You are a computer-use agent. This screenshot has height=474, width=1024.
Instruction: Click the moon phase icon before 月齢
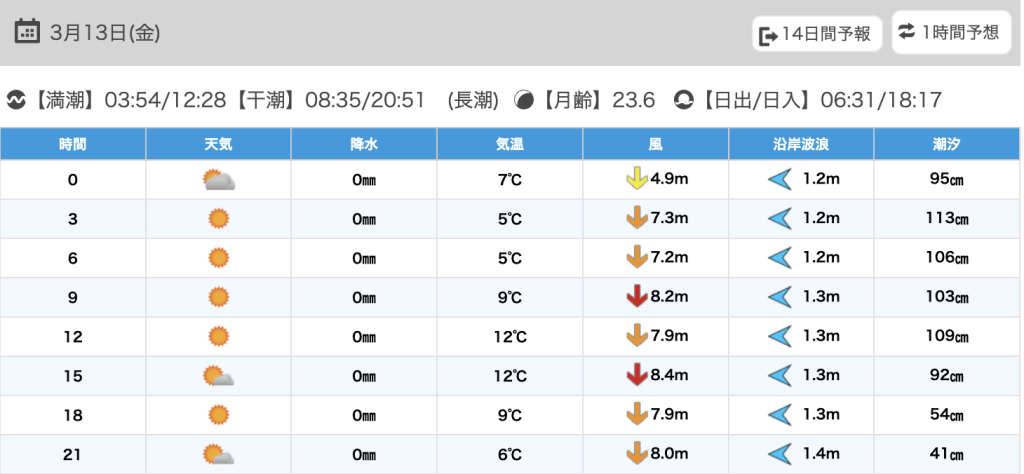click(523, 100)
